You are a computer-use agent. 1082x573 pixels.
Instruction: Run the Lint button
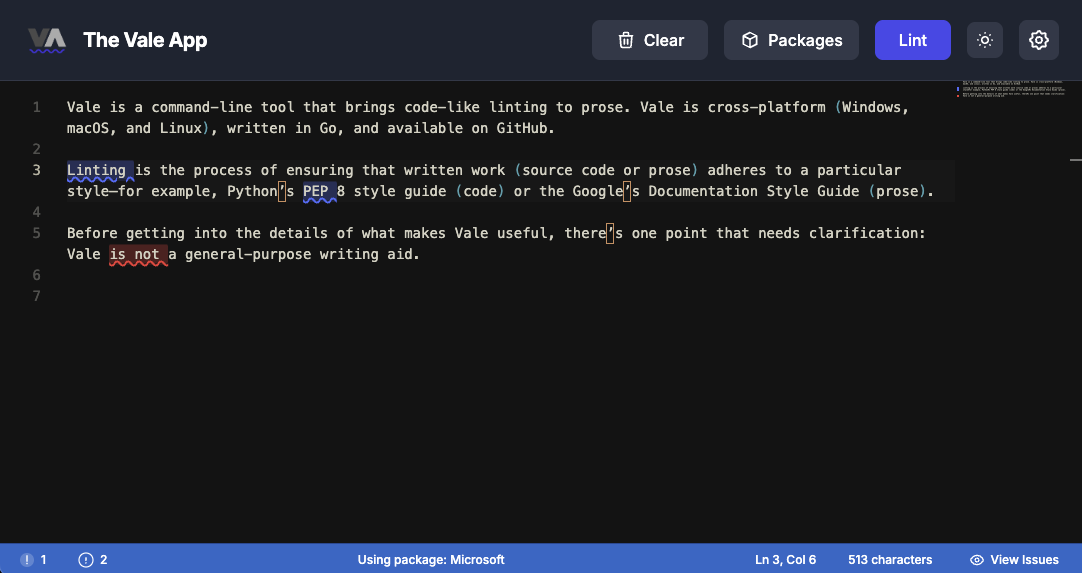click(912, 40)
